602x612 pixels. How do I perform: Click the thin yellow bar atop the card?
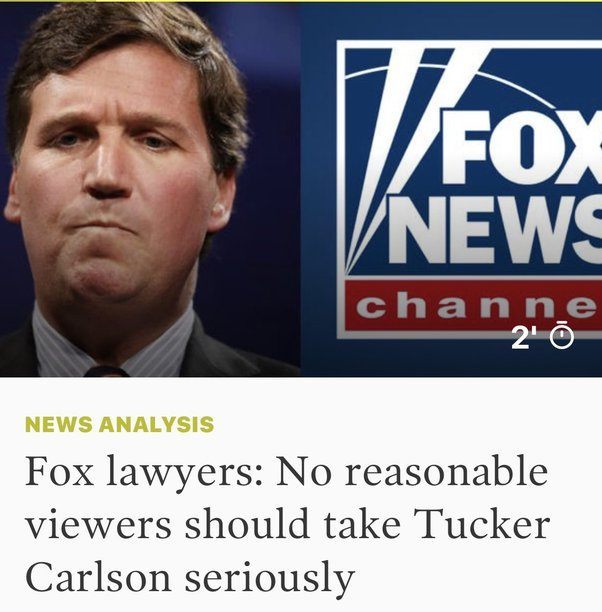301,1
